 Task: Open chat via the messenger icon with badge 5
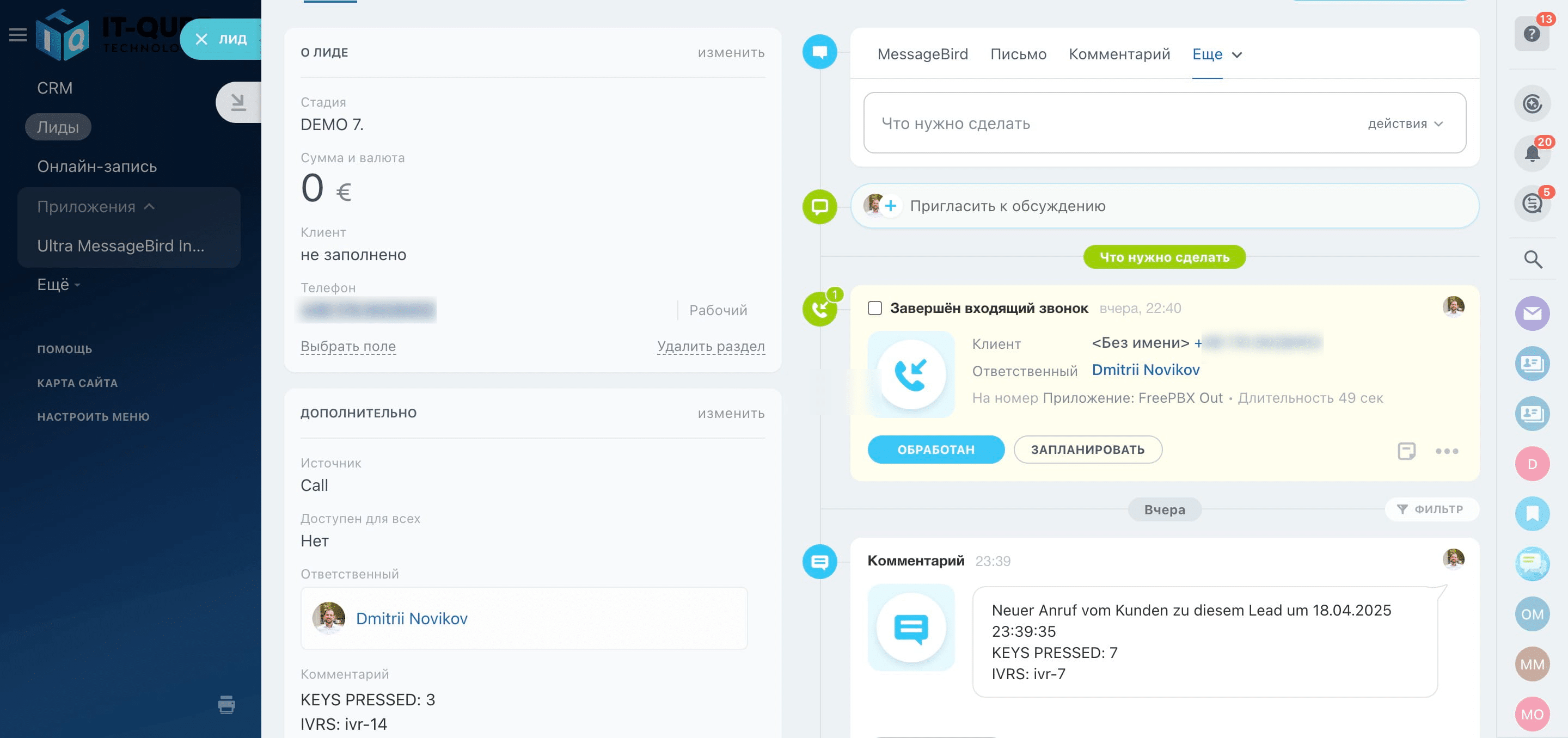[x=1533, y=204]
